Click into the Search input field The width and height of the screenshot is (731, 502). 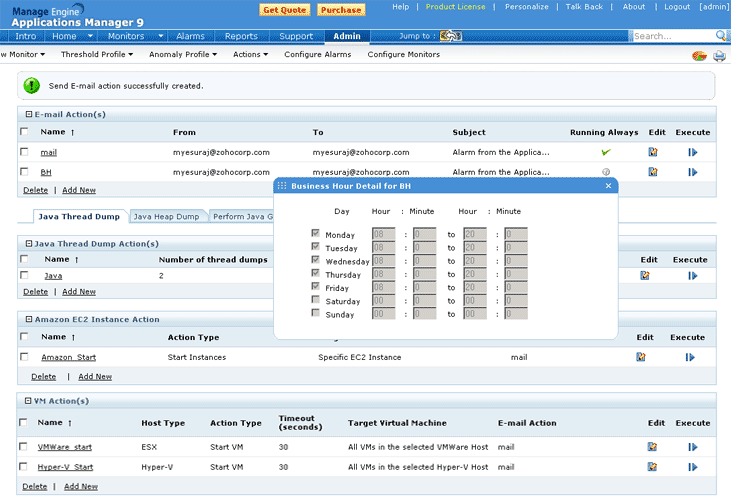(x=670, y=36)
